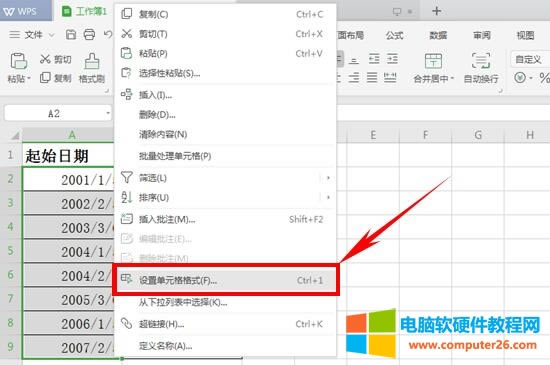Click the align right icon
The height and width of the screenshot is (365, 550).
tap(354, 77)
